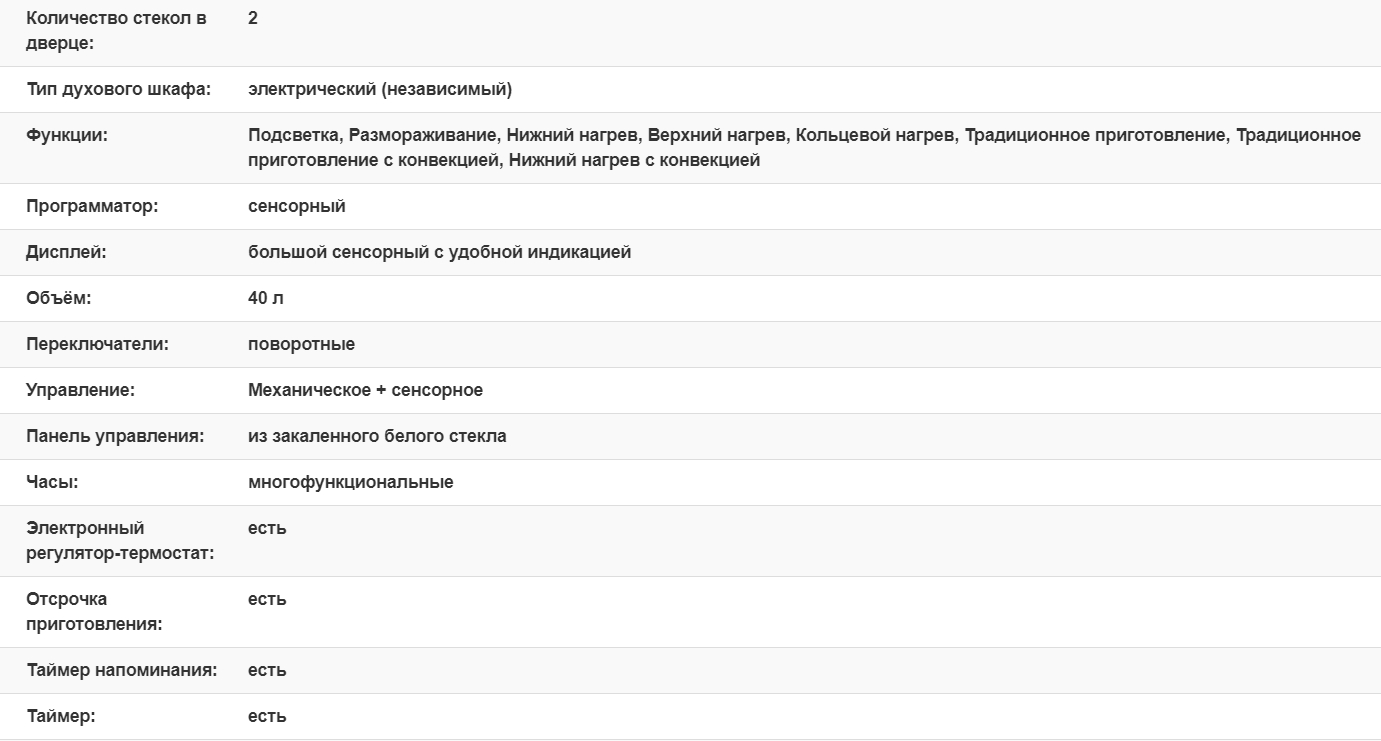Image resolution: width=1381 pixels, height=741 pixels.
Task: Click the 'Панель управления:' label
Action: coord(115,436)
